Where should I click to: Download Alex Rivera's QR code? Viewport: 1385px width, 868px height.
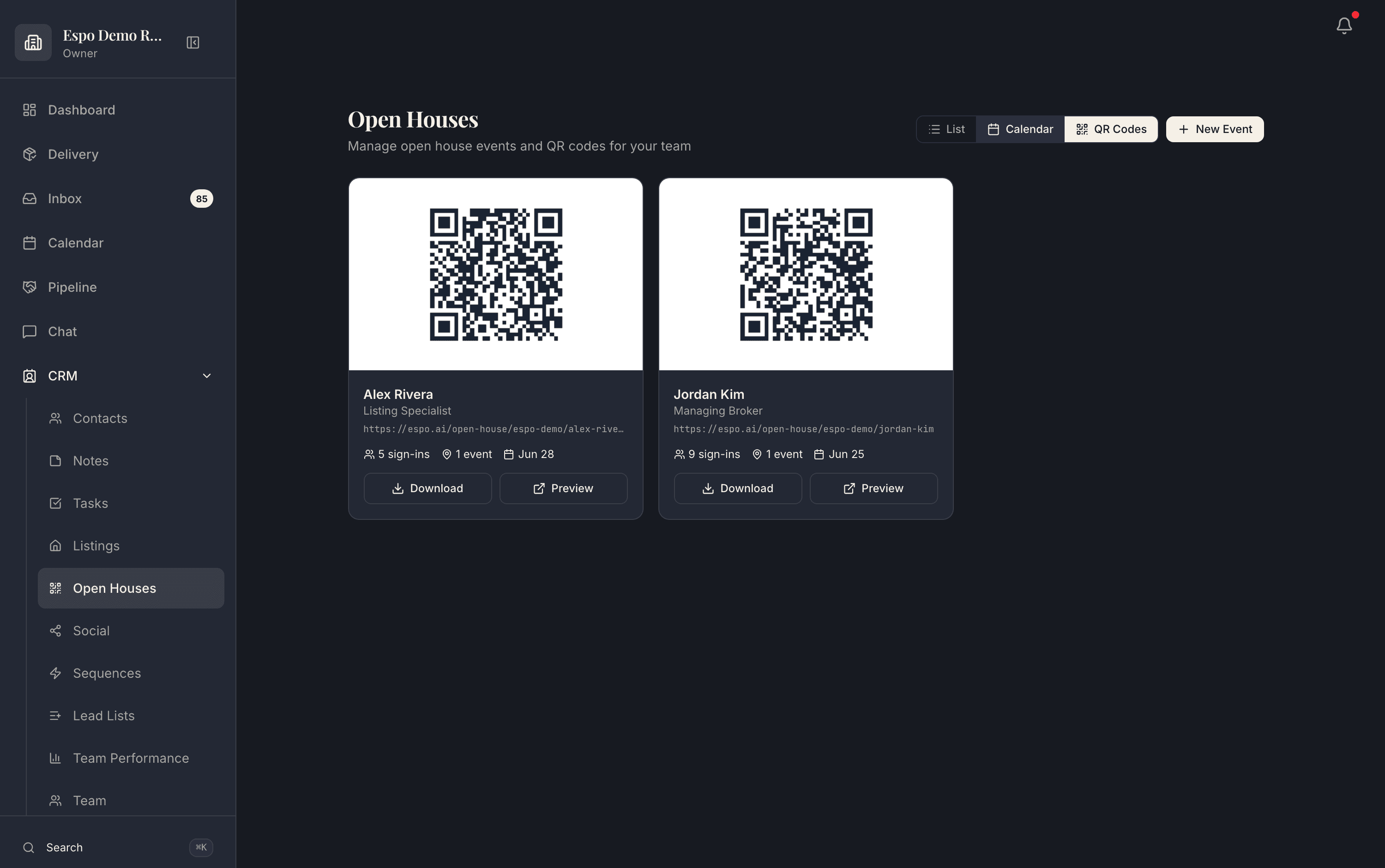(x=428, y=488)
